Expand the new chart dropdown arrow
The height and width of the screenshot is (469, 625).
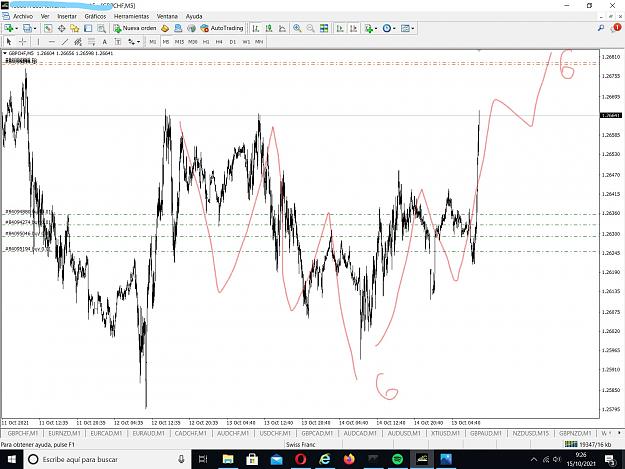16,28
